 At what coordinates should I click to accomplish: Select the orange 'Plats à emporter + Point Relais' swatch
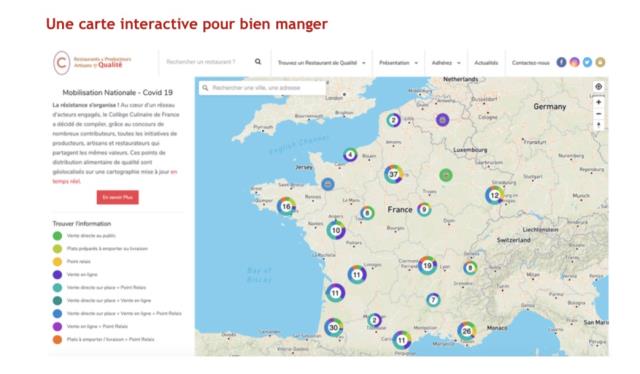point(58,340)
